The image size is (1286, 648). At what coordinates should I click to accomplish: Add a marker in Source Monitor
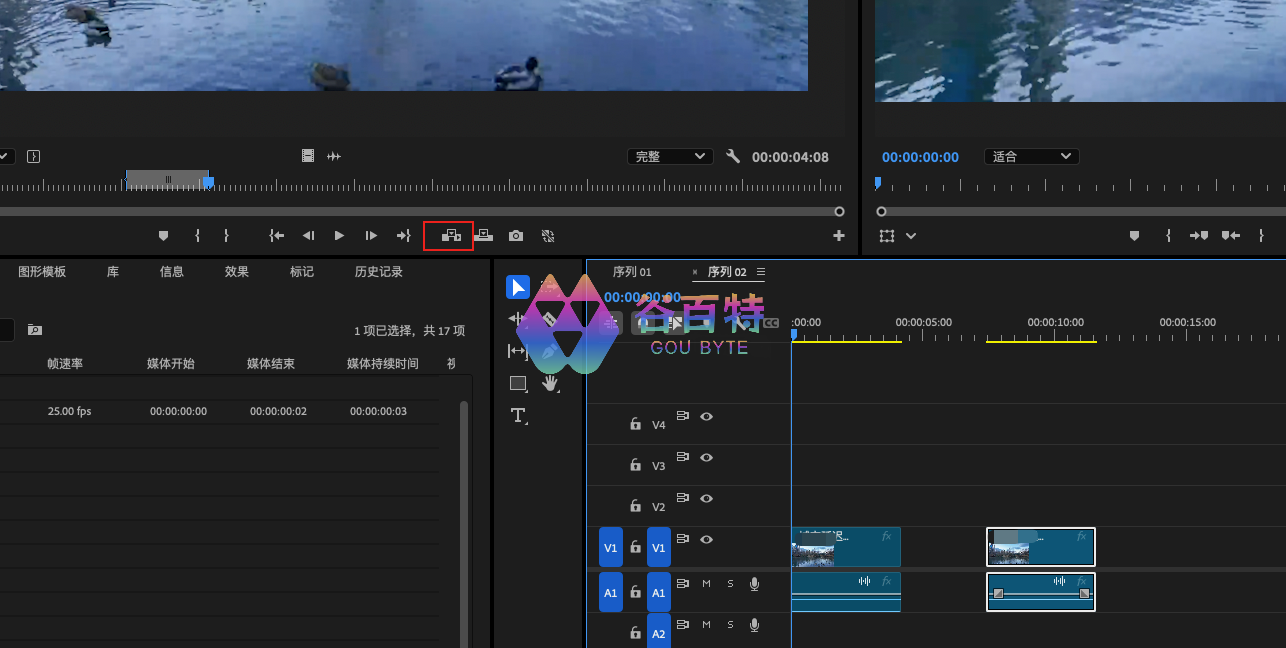click(x=164, y=236)
